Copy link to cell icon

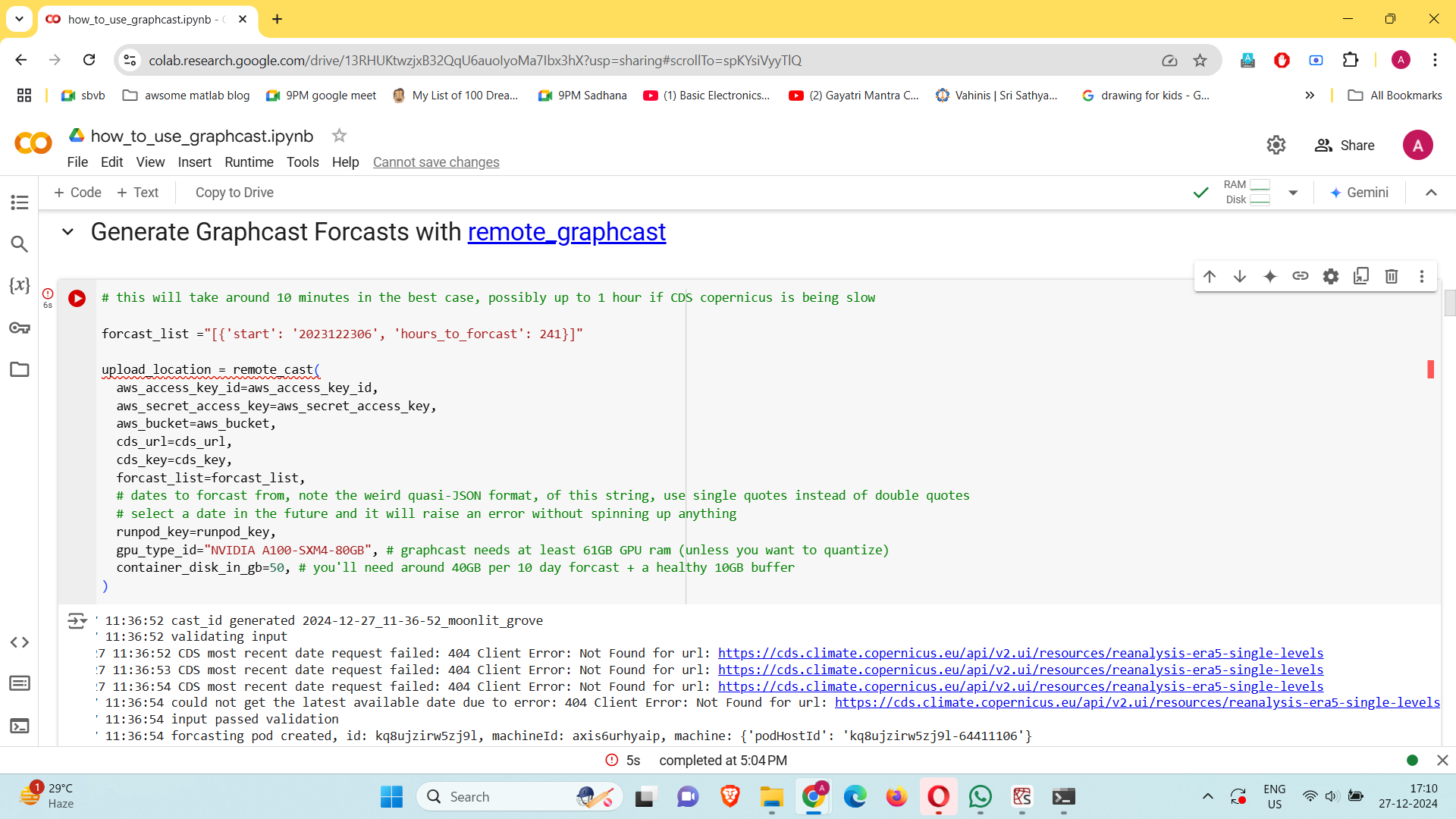pos(1301,277)
